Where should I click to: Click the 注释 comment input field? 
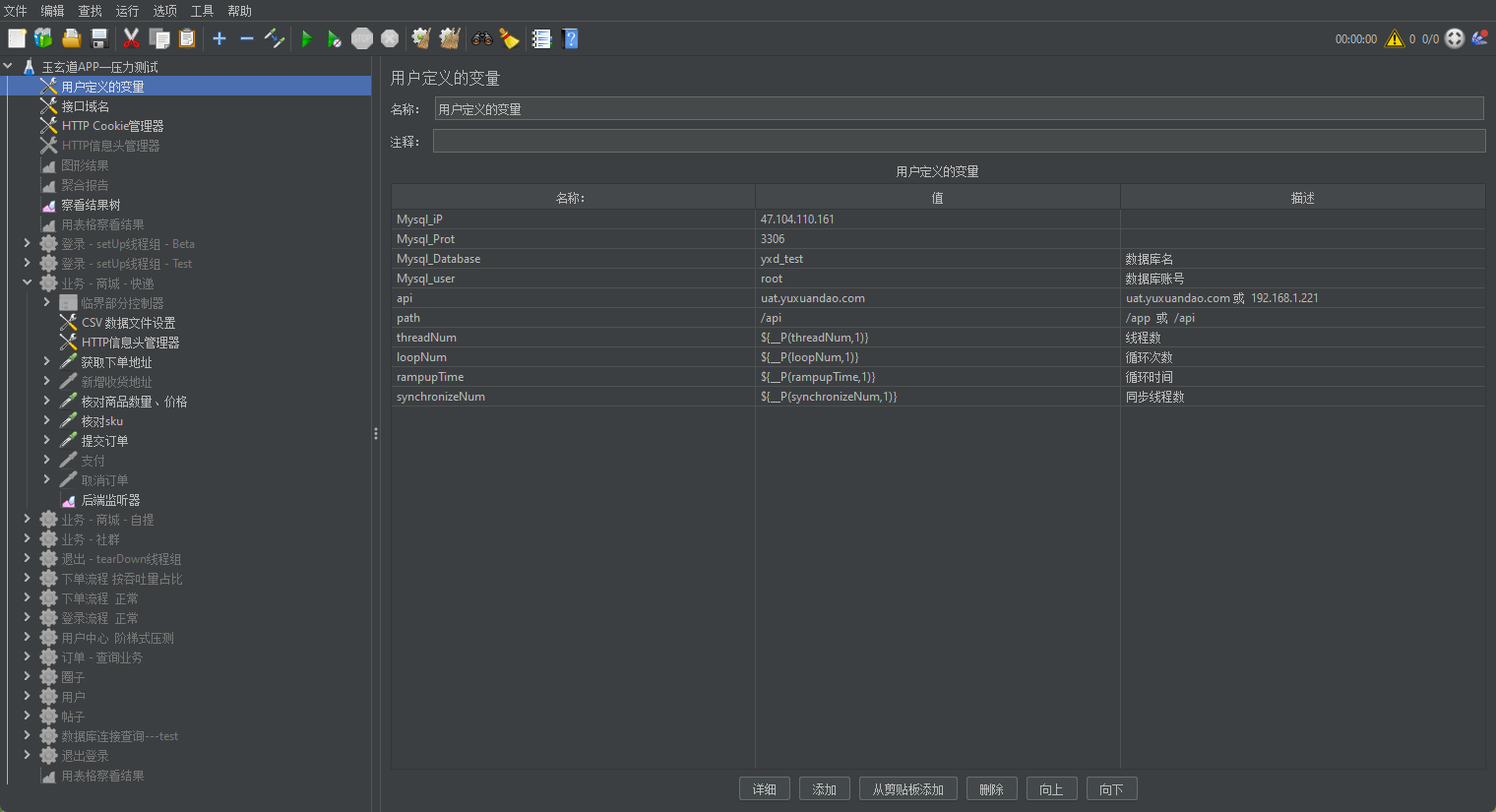click(958, 142)
